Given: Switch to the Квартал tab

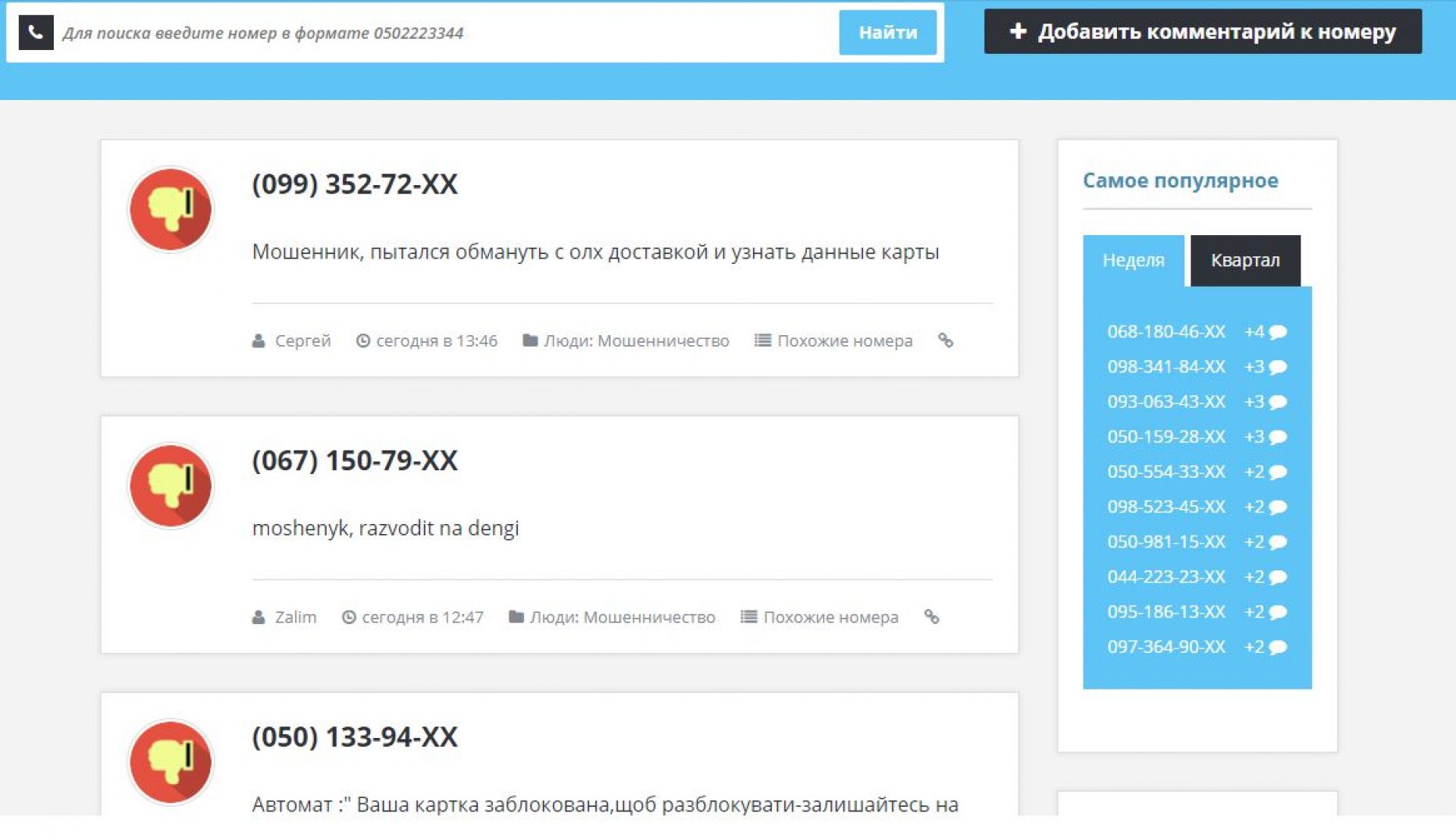Looking at the screenshot, I should coord(1244,260).
